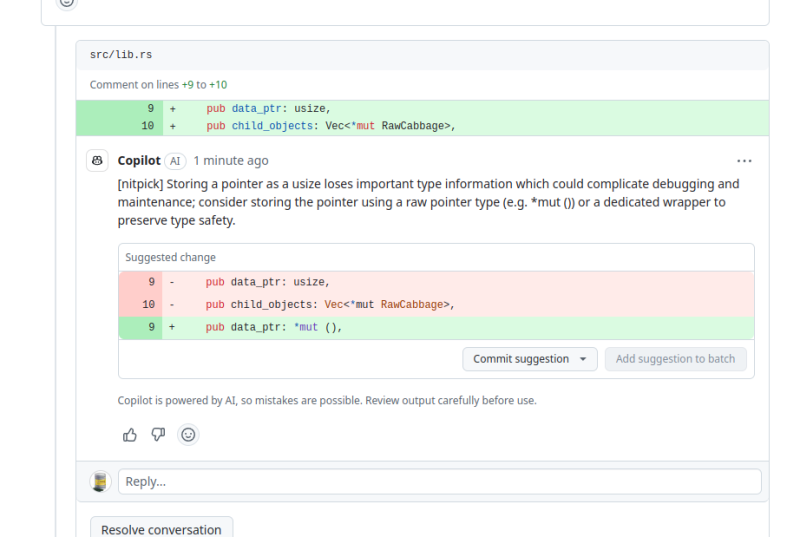Image resolution: width=800 pixels, height=537 pixels.
Task: Click Add suggestion to batch
Action: [x=675, y=359]
